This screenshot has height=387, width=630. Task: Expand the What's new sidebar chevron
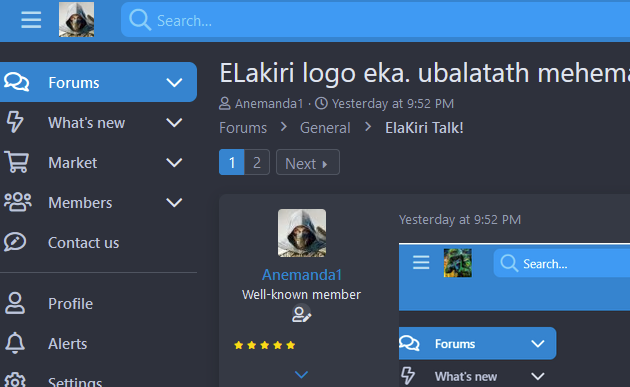(x=174, y=123)
